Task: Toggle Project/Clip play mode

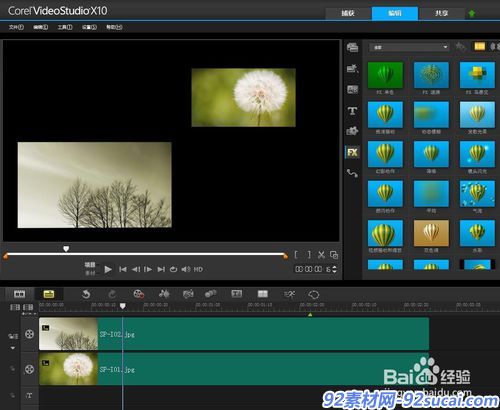Action: click(x=90, y=269)
